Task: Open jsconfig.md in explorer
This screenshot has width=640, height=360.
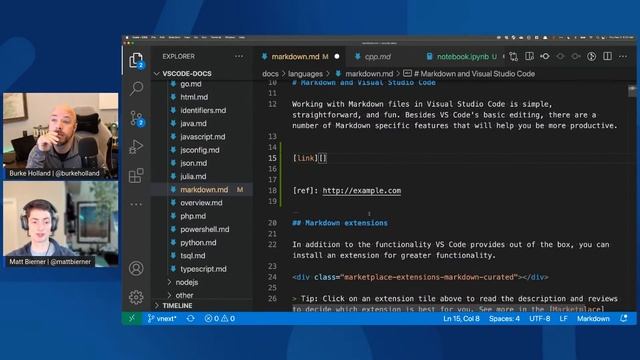Action: click(x=200, y=150)
